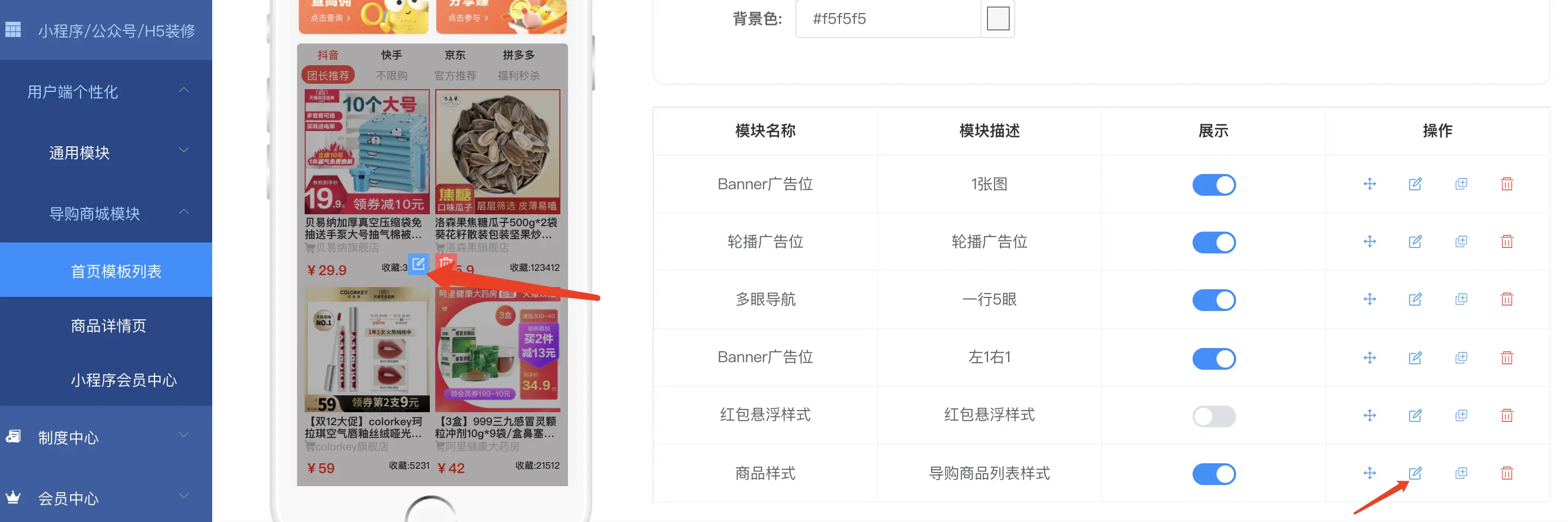Click the edit icon for first Banner广告位 row
Viewport: 1568px width, 522px height.
click(x=1415, y=184)
